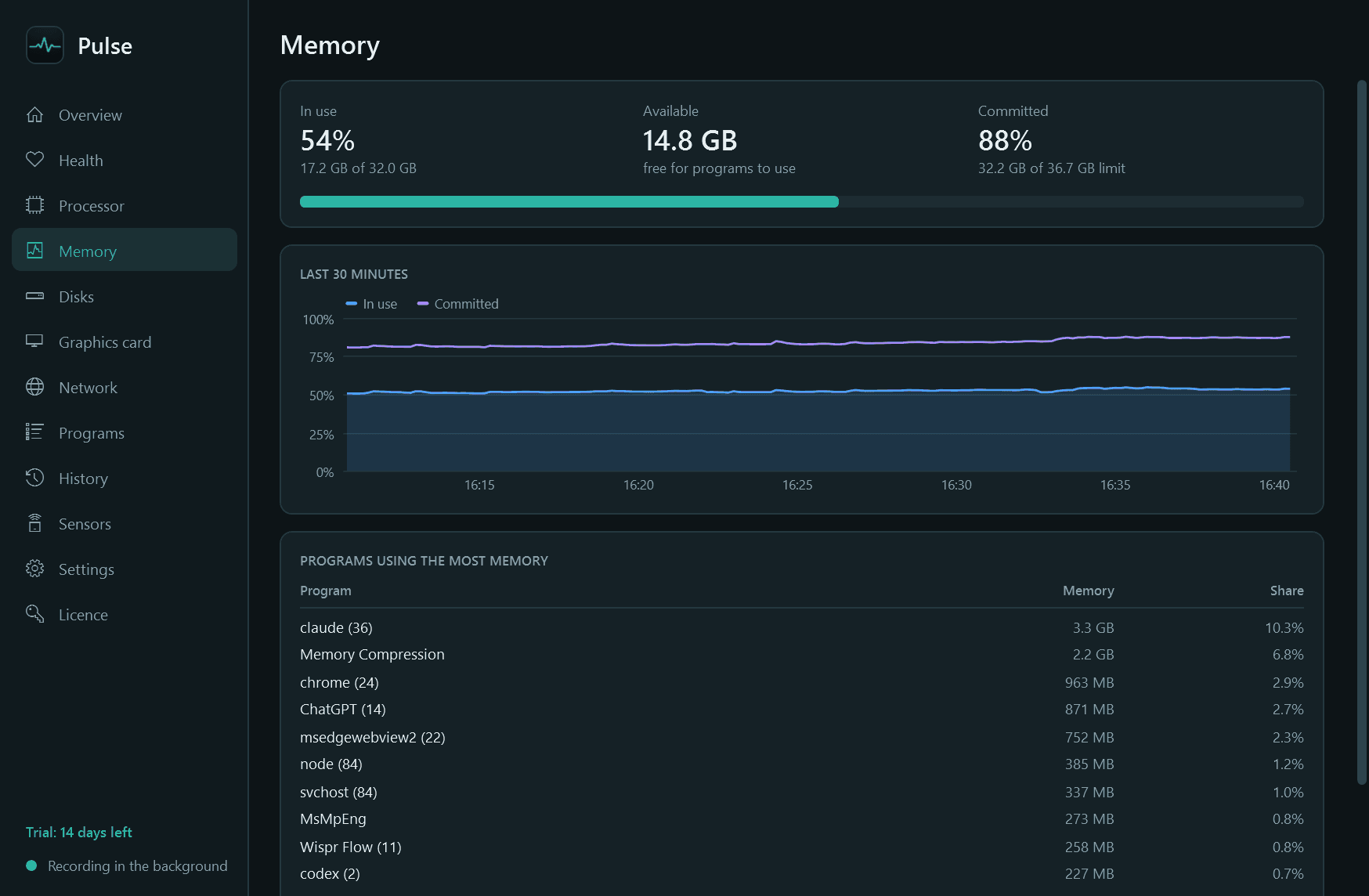The height and width of the screenshot is (896, 1369).
Task: Sort by the Share column header
Action: (x=1287, y=591)
